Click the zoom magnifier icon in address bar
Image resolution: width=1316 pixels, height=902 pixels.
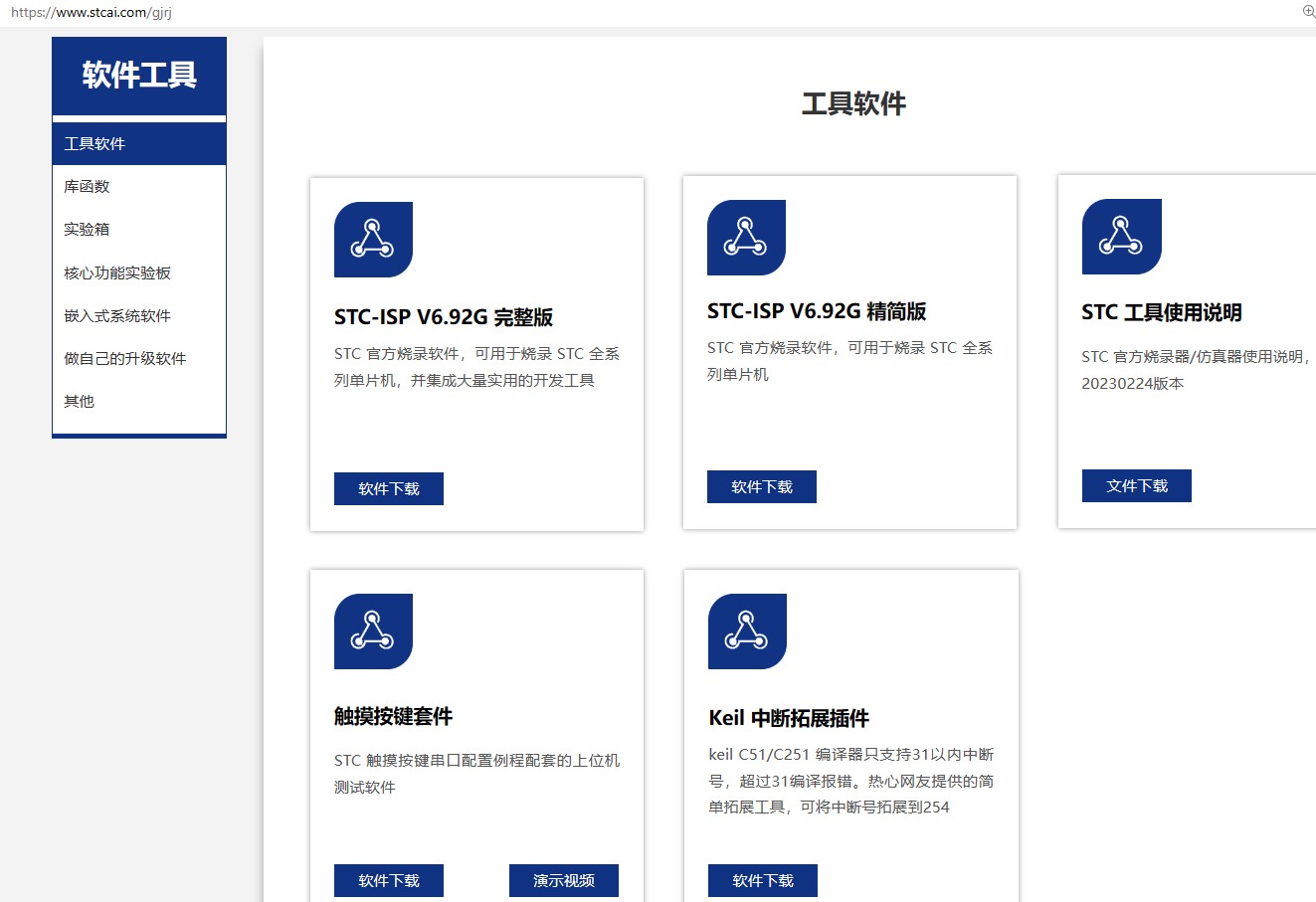pyautogui.click(x=1308, y=12)
